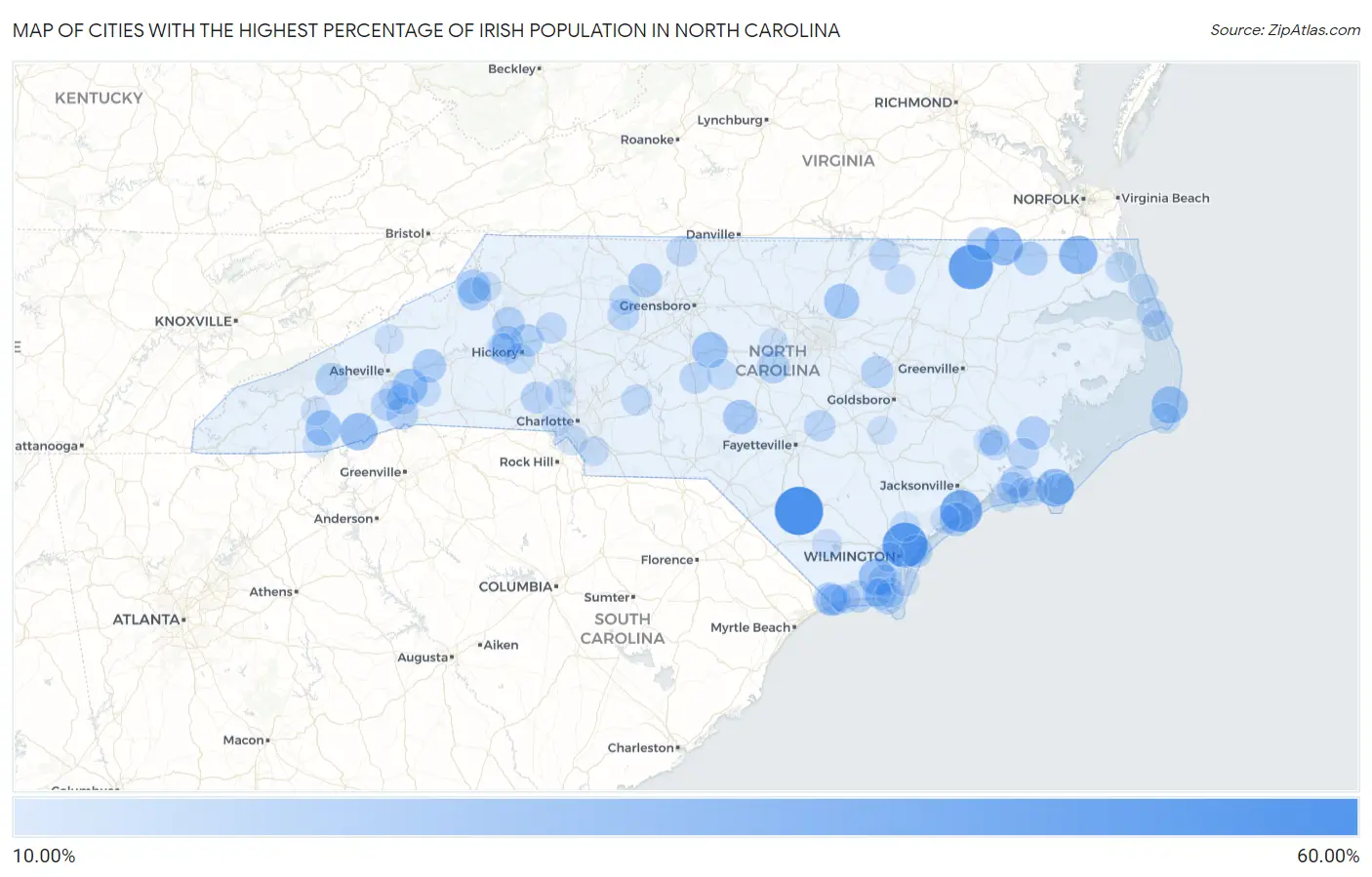The height and width of the screenshot is (877, 1372).
Task: Click the SOUTH CAROLINA state label
Action: coord(623,628)
